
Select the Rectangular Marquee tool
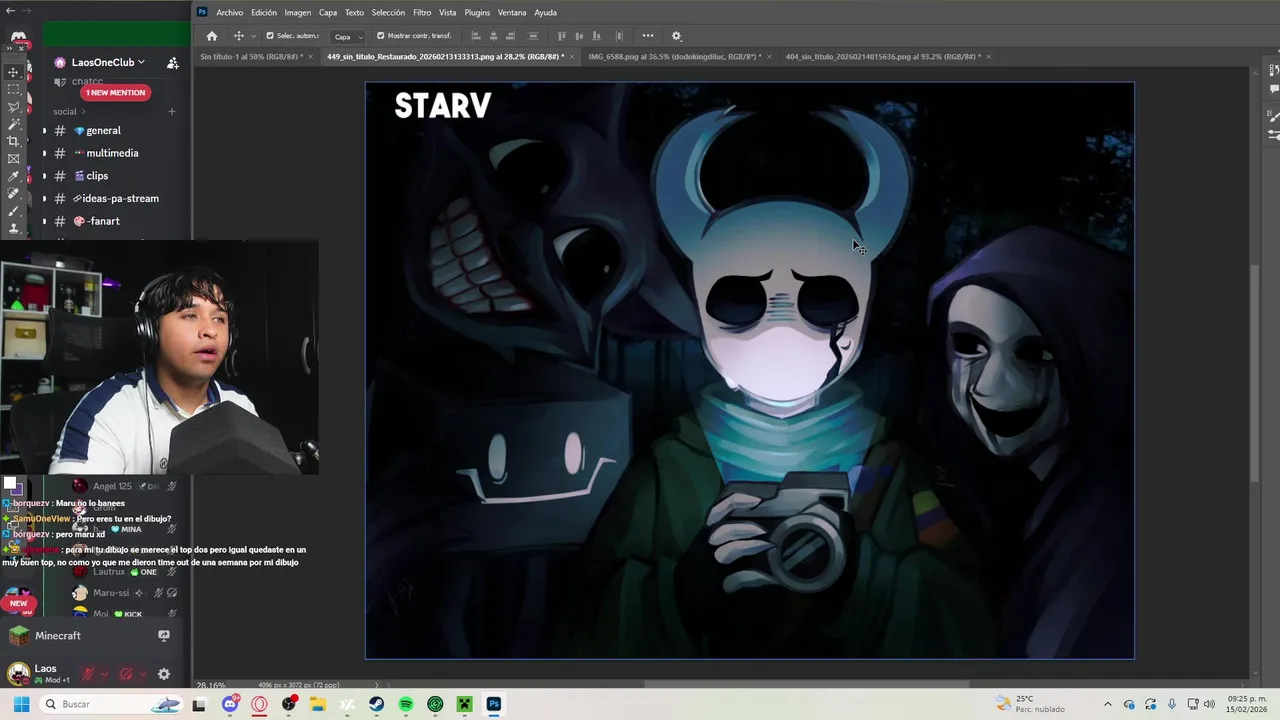13,89
